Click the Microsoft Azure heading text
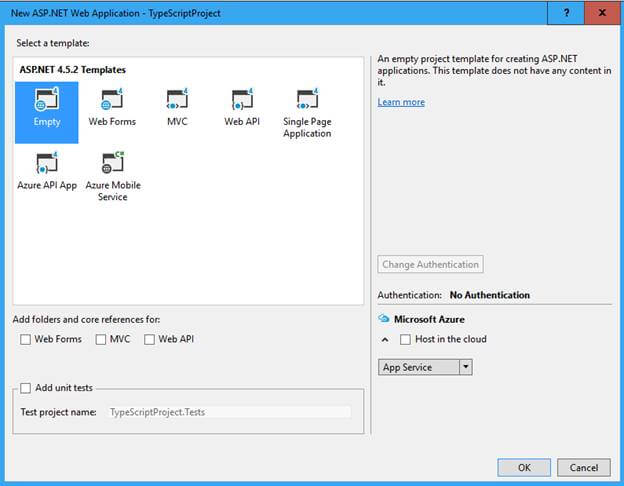624x486 pixels. pyautogui.click(x=429, y=319)
